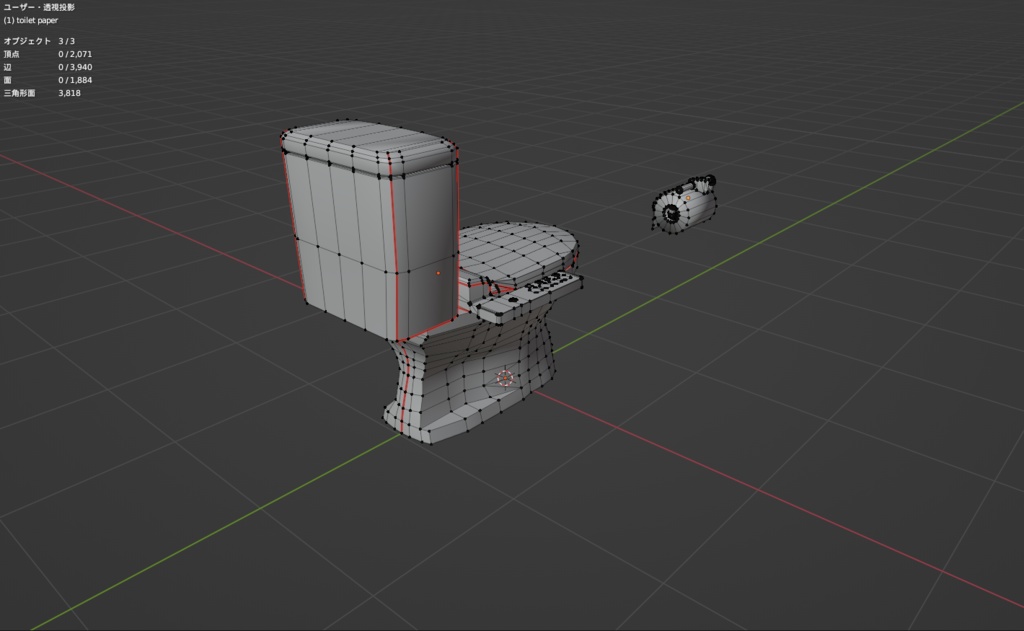
Task: Select the center vertex of the toilet paper roll
Action: point(671,213)
